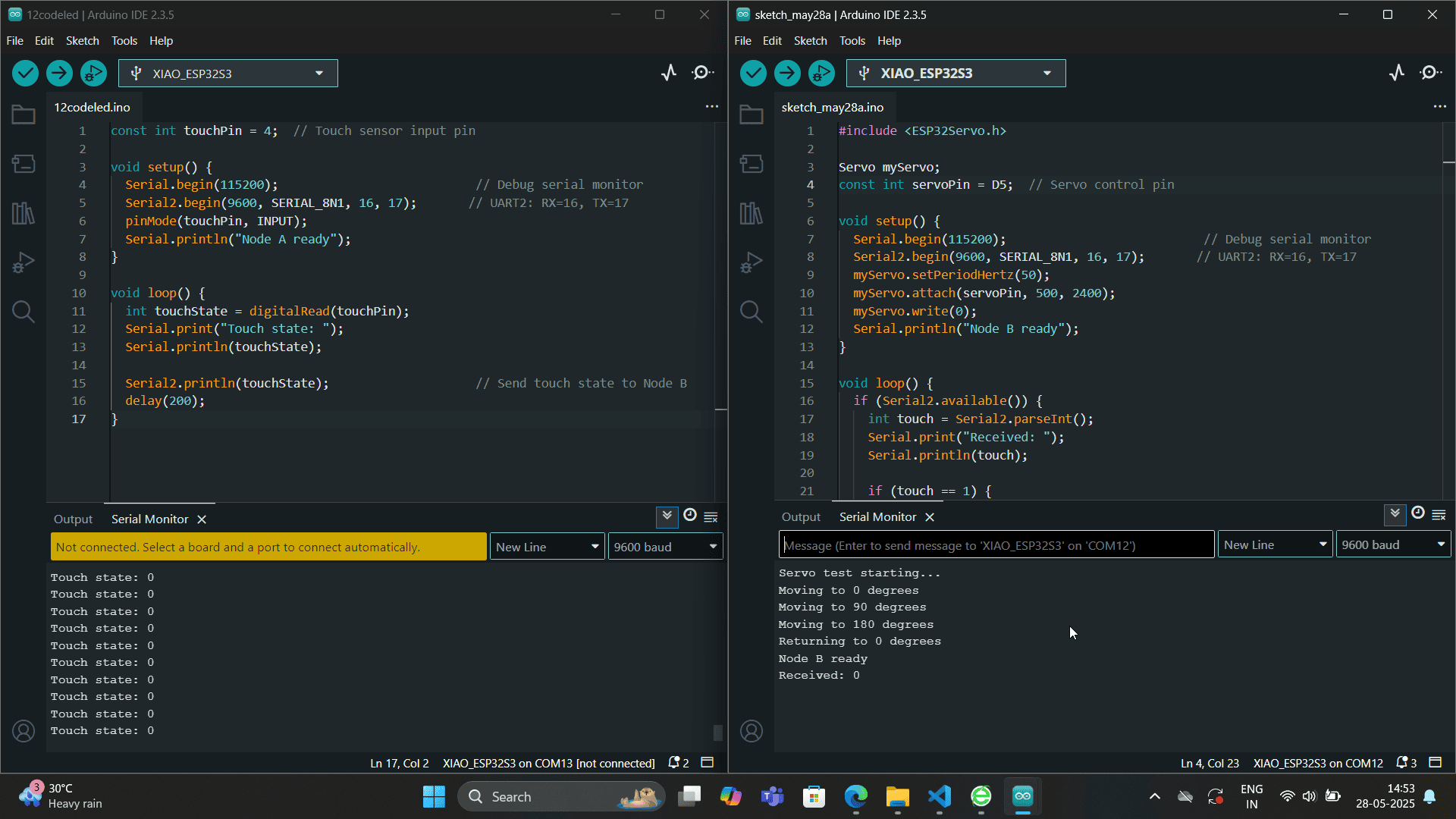The image size is (1456, 819).
Task: Switch to Output tab in sketch_may28a window
Action: tap(801, 517)
